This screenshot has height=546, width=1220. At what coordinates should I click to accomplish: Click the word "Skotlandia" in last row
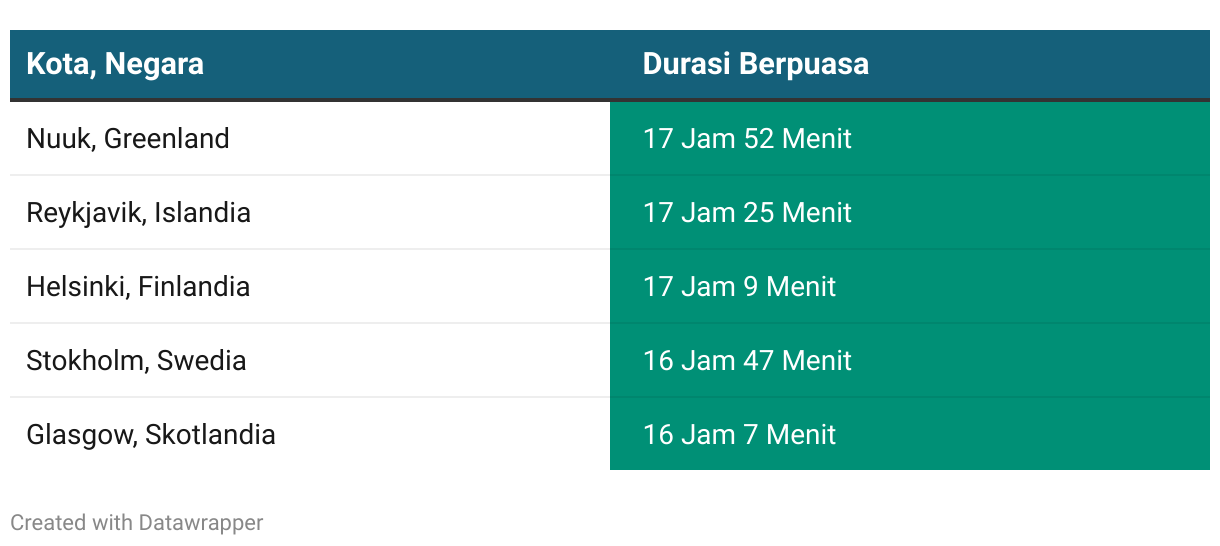click(210, 434)
